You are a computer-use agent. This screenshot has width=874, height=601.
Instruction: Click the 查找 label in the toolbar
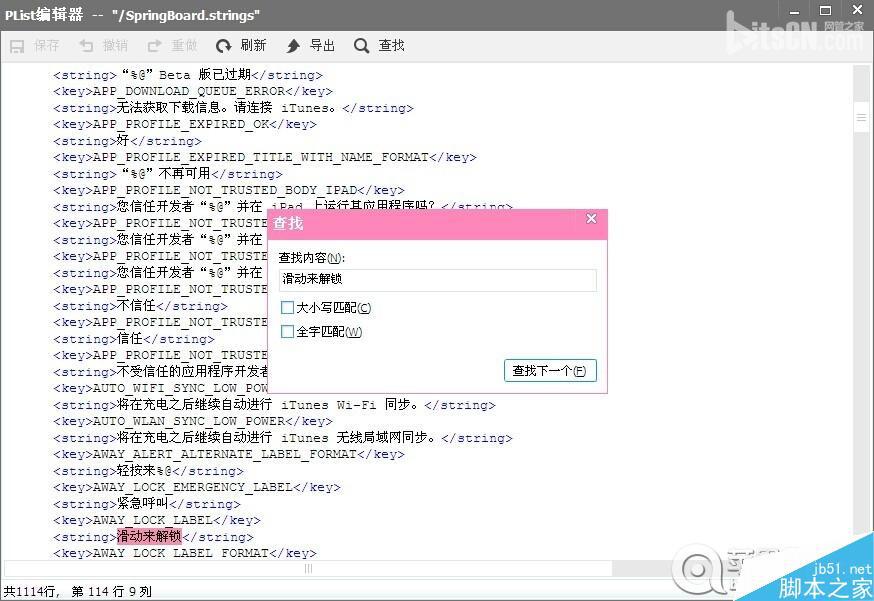coord(391,45)
